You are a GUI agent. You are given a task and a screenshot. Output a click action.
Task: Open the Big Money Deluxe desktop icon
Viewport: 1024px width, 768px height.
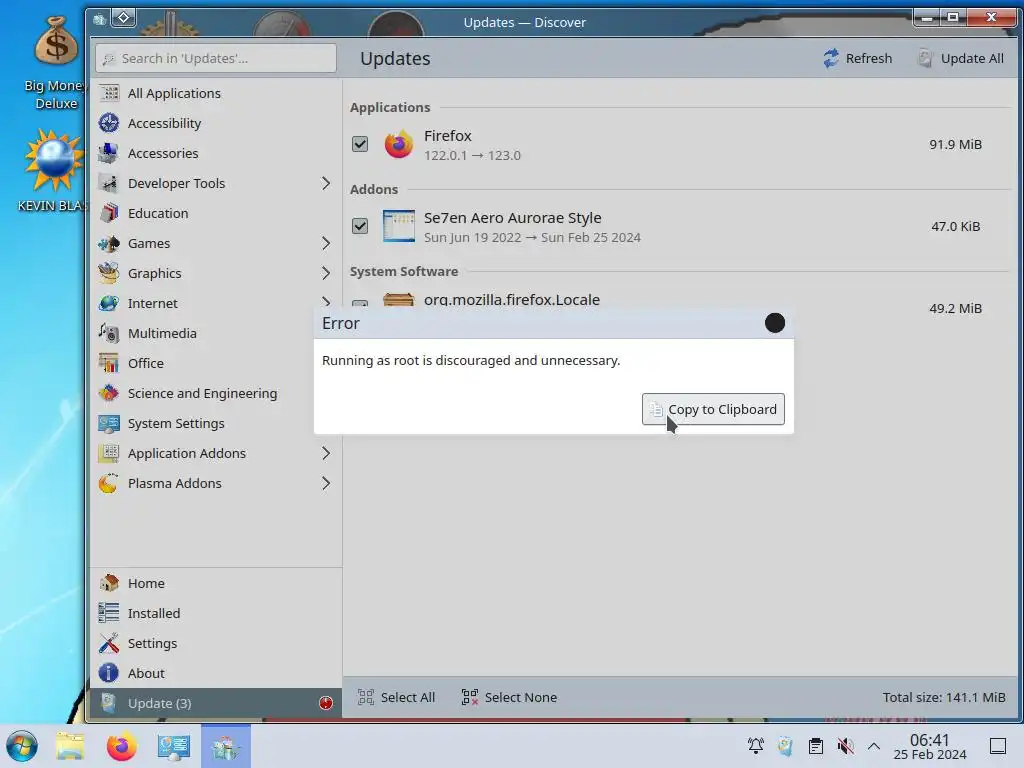tap(56, 64)
